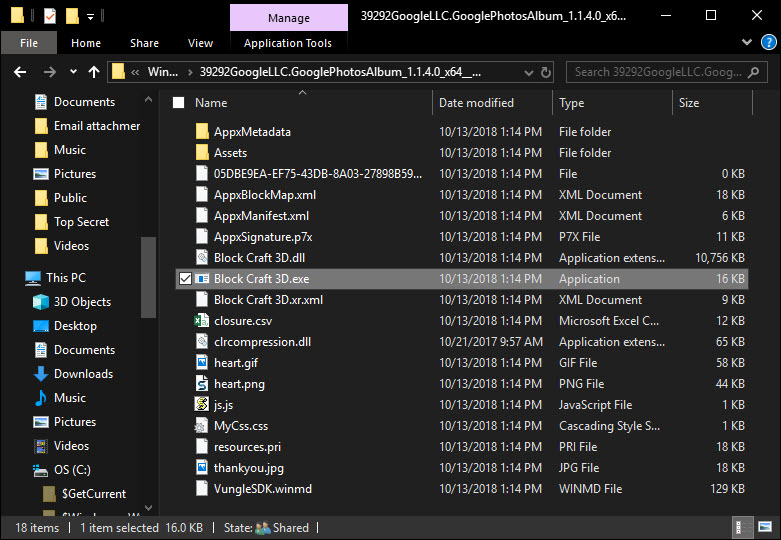
Task: Click the search box input field
Action: point(661,72)
